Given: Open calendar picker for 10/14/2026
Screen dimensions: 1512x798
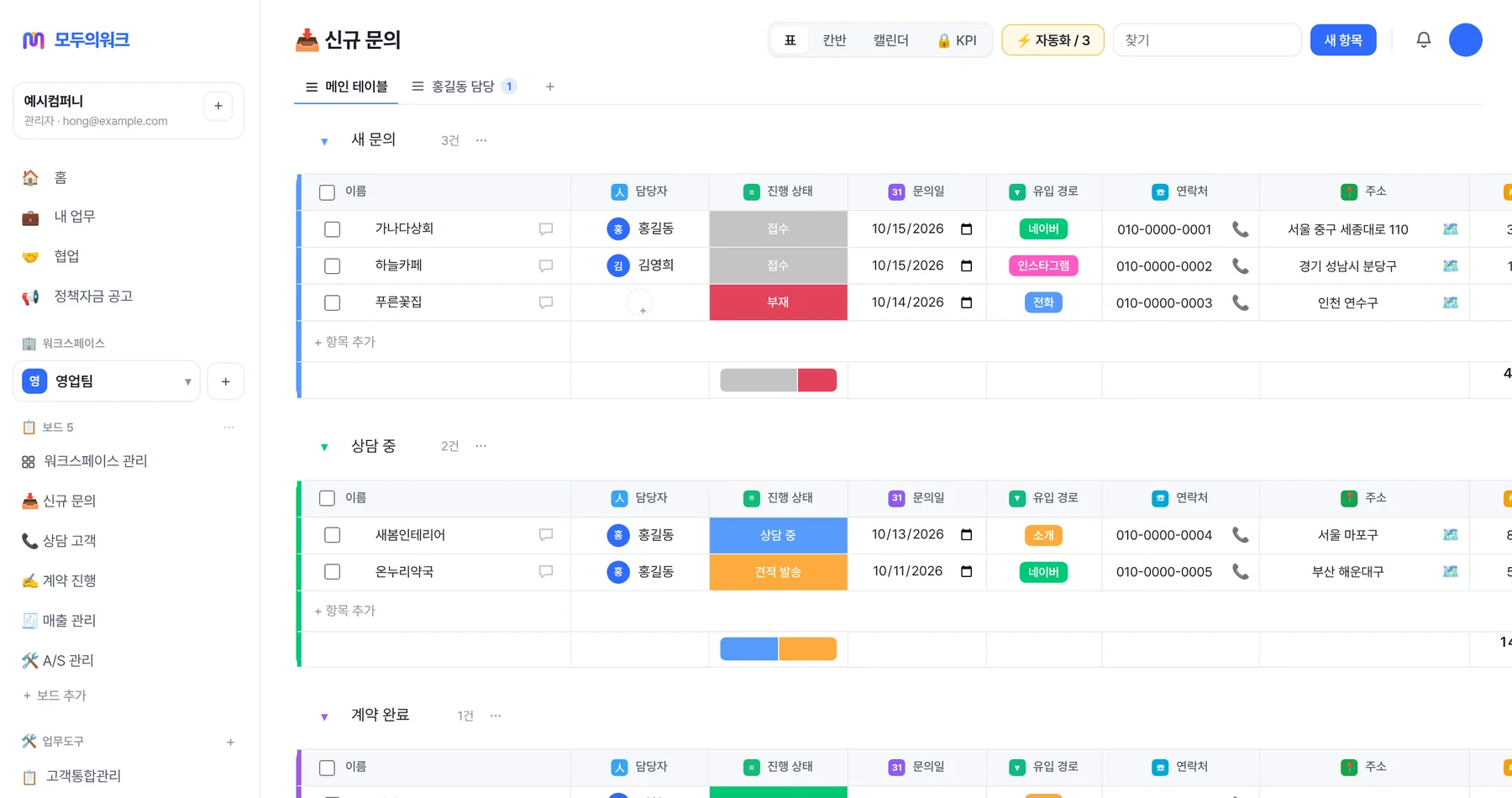Looking at the screenshot, I should [966, 302].
